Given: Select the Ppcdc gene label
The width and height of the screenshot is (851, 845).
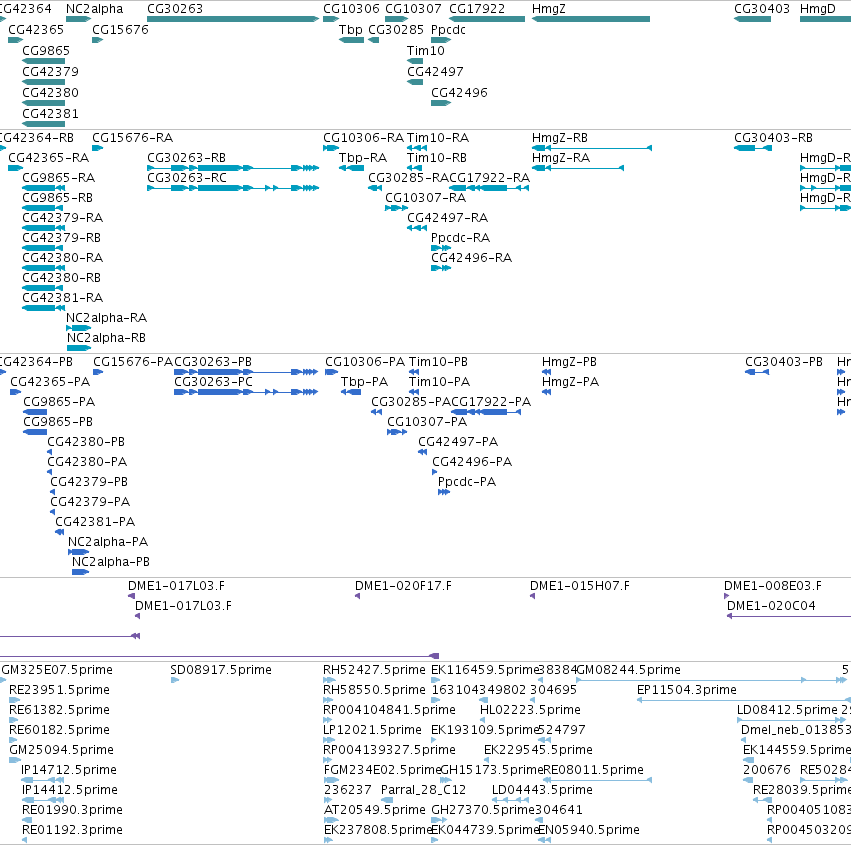Looking at the screenshot, I should pyautogui.click(x=448, y=29).
